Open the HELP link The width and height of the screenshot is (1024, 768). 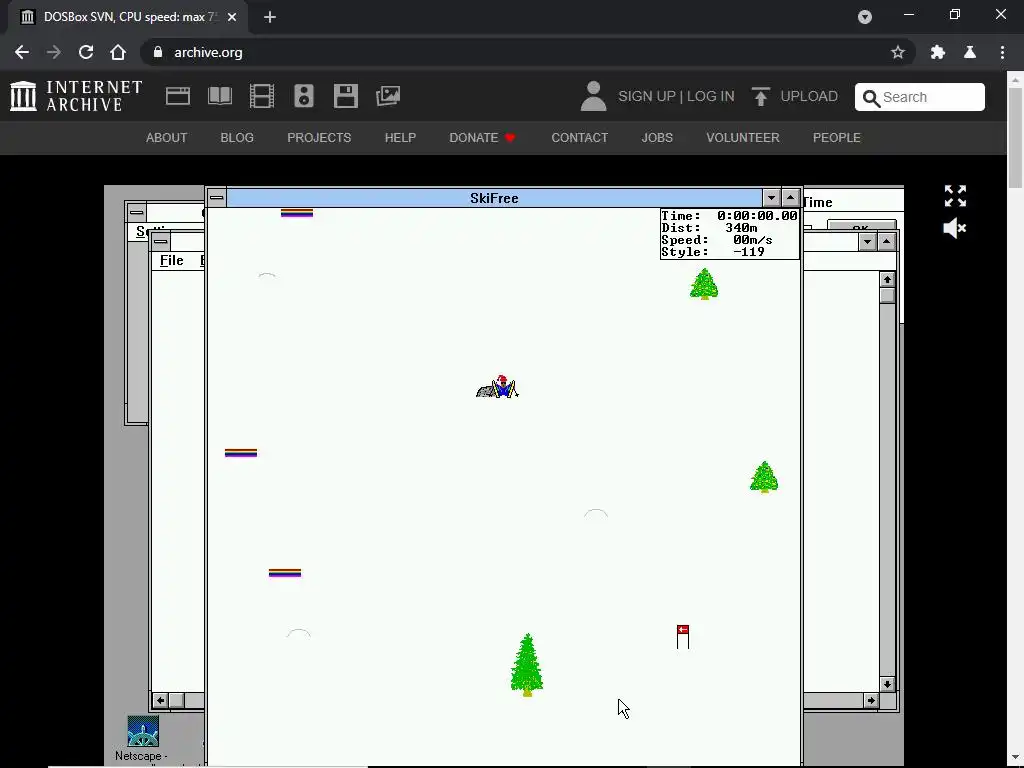pos(400,138)
